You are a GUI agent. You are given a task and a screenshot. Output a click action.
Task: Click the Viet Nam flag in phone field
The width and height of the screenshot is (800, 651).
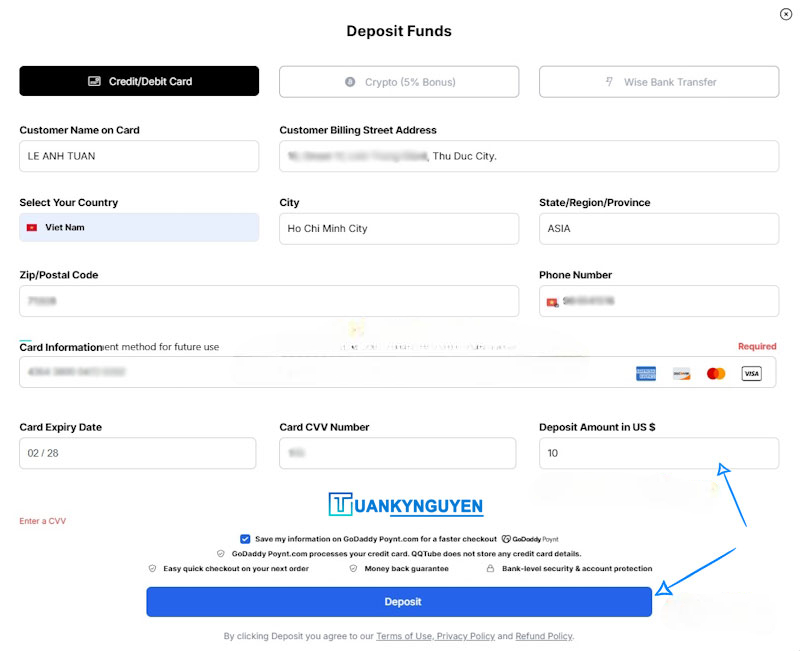pos(552,301)
